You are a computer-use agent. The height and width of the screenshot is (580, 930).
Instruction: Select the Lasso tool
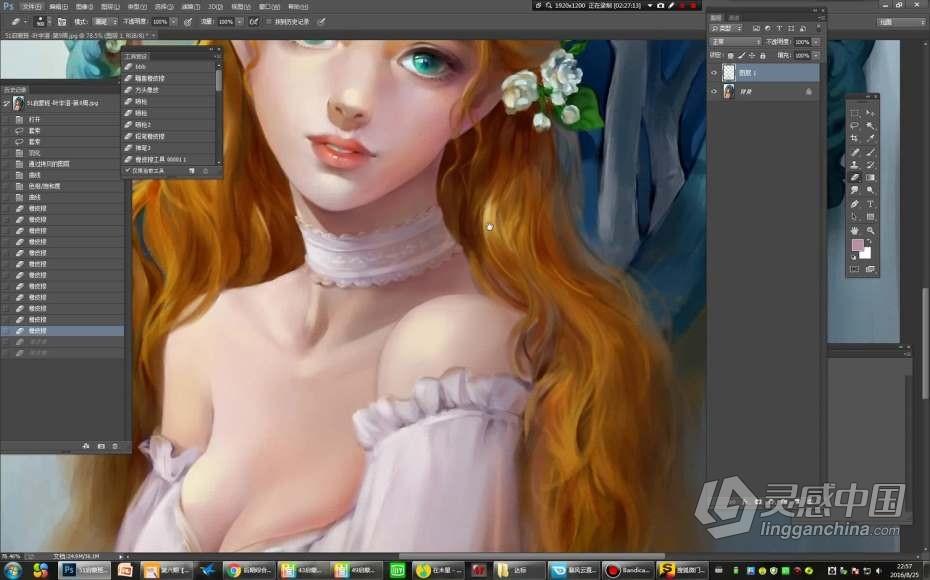point(855,126)
